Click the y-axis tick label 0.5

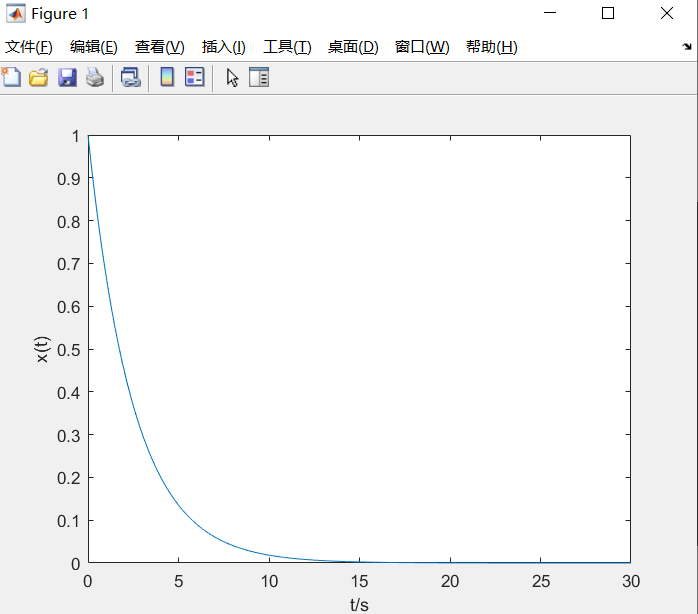click(69, 350)
